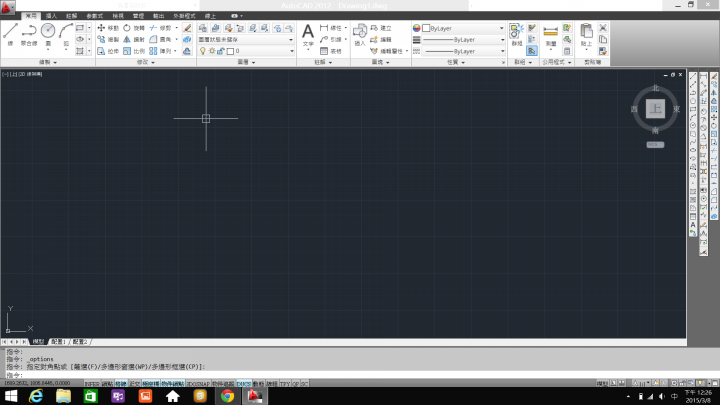720x405 pixels.
Task: Select the Circle (圓) tool
Action: (x=48, y=35)
